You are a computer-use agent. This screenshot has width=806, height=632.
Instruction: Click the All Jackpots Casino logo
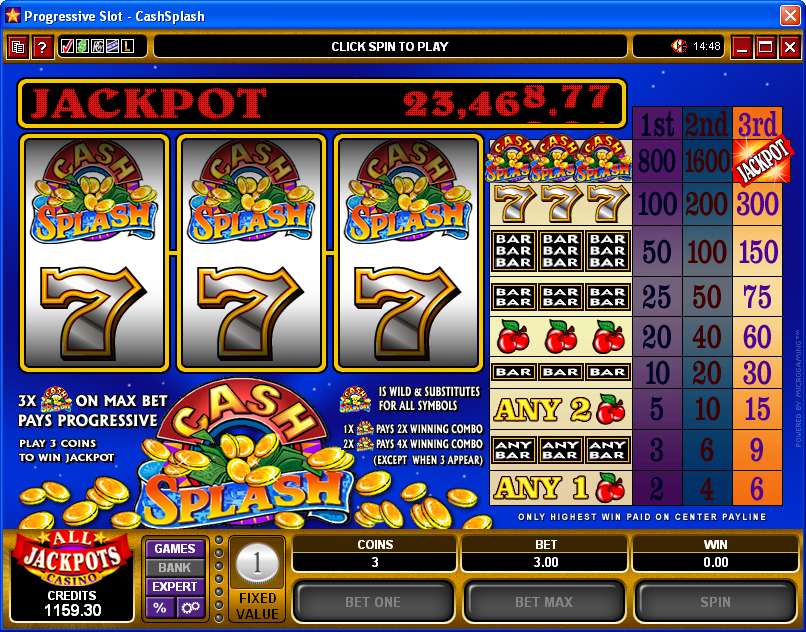pos(71,559)
